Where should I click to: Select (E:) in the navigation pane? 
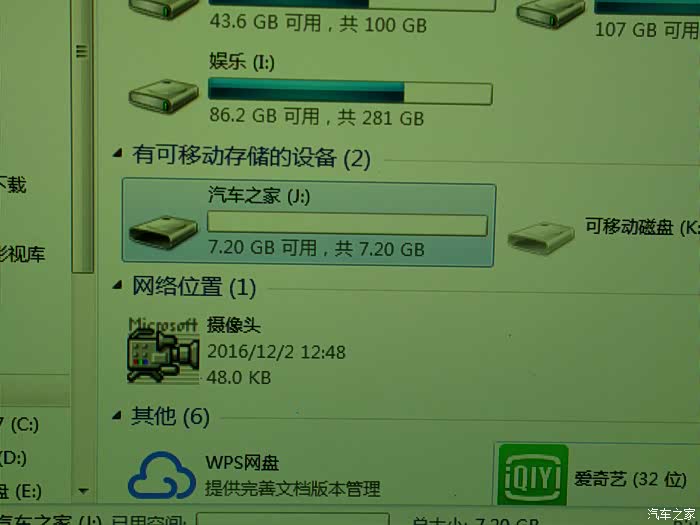[x=21, y=492]
